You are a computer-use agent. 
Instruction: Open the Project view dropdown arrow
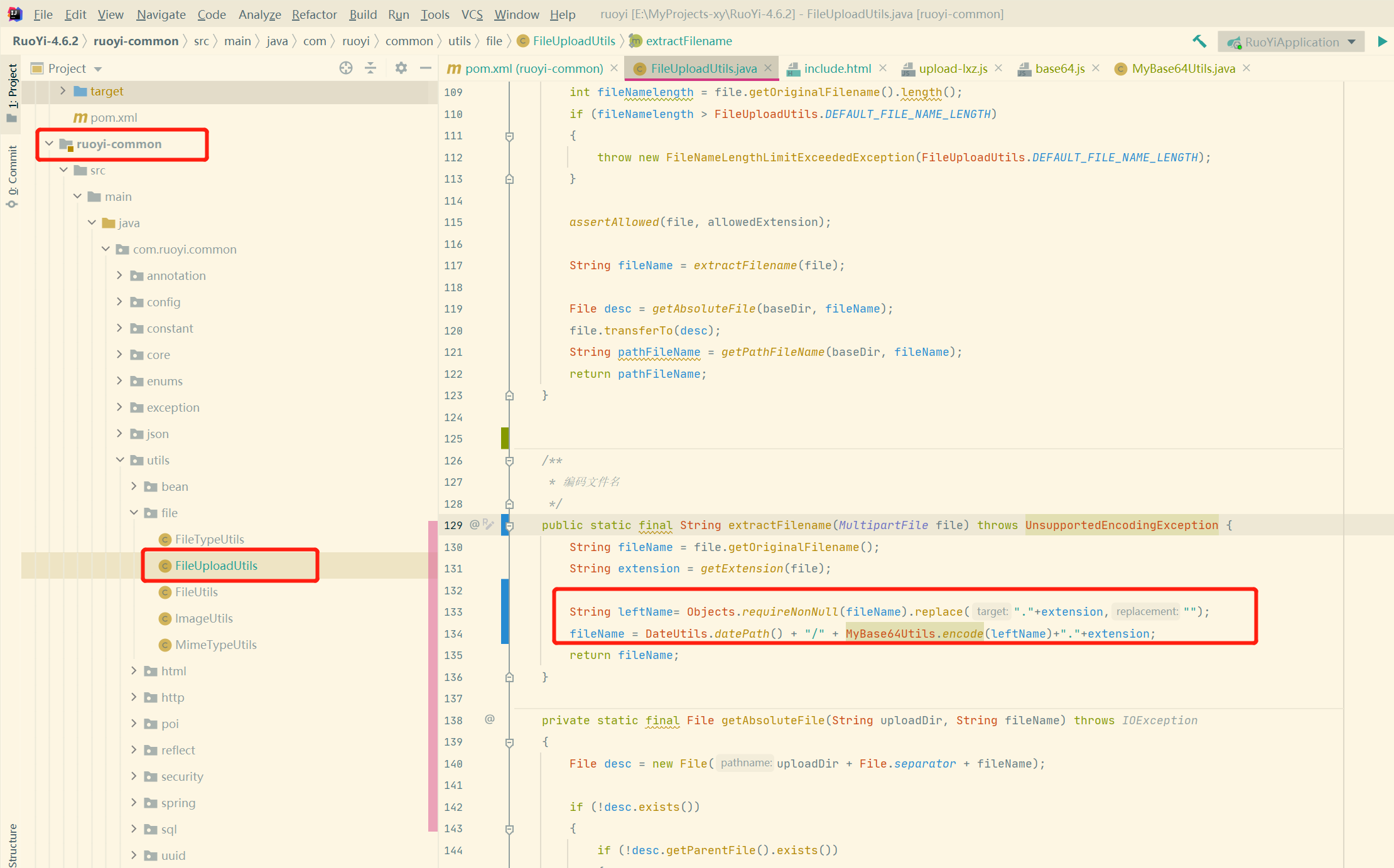coord(98,68)
